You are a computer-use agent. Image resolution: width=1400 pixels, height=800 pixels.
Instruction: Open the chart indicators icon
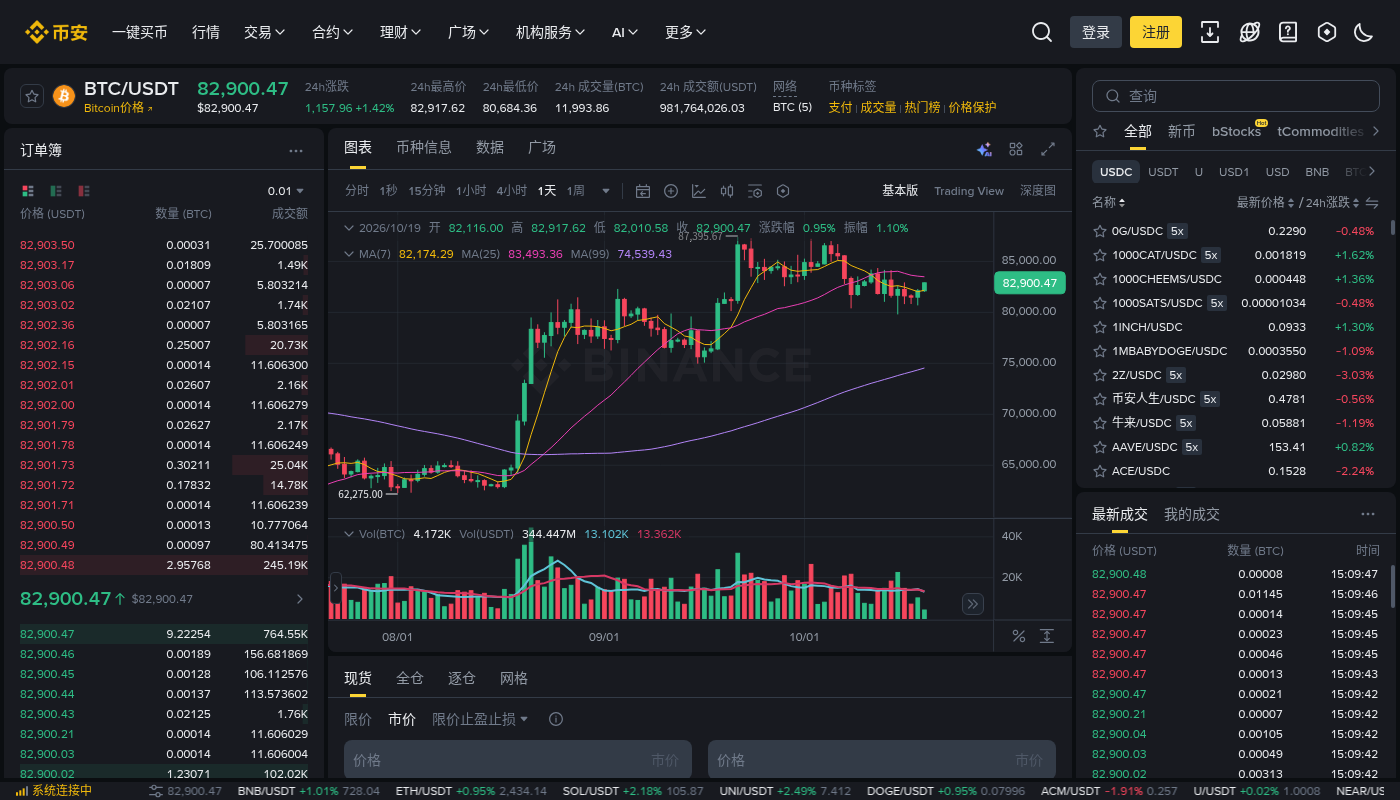pyautogui.click(x=699, y=191)
